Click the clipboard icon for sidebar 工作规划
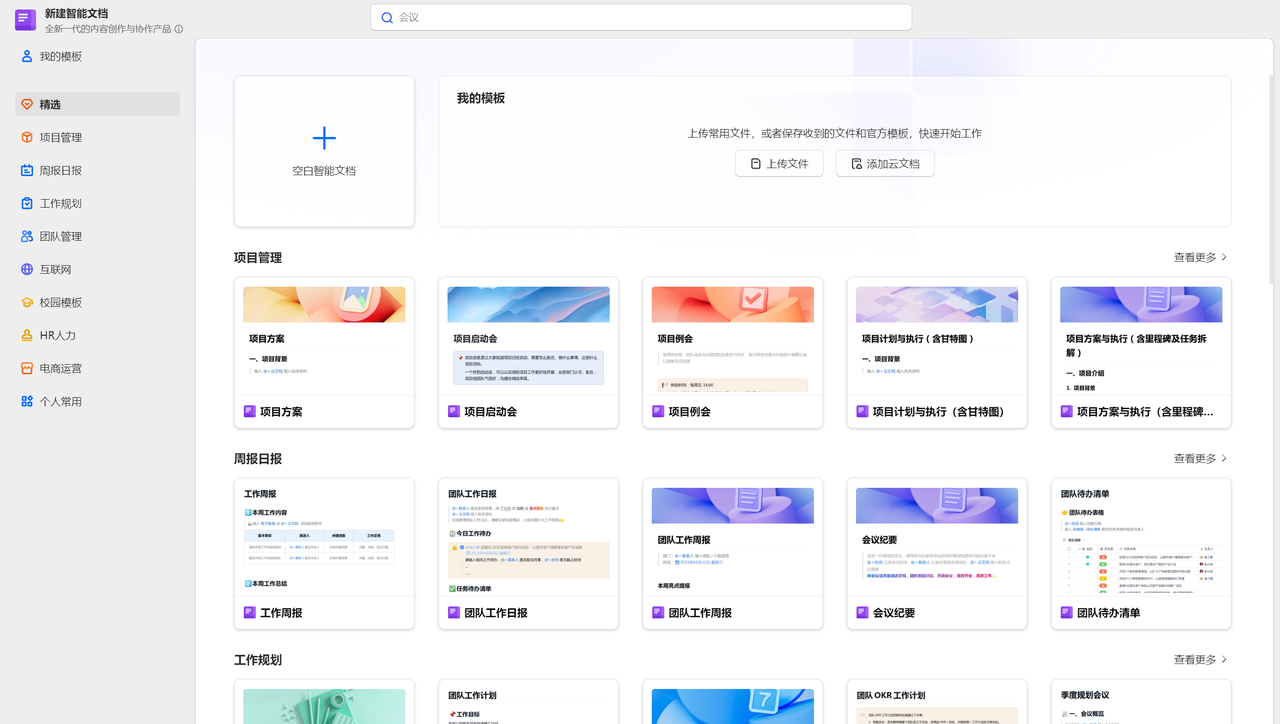 tap(27, 203)
